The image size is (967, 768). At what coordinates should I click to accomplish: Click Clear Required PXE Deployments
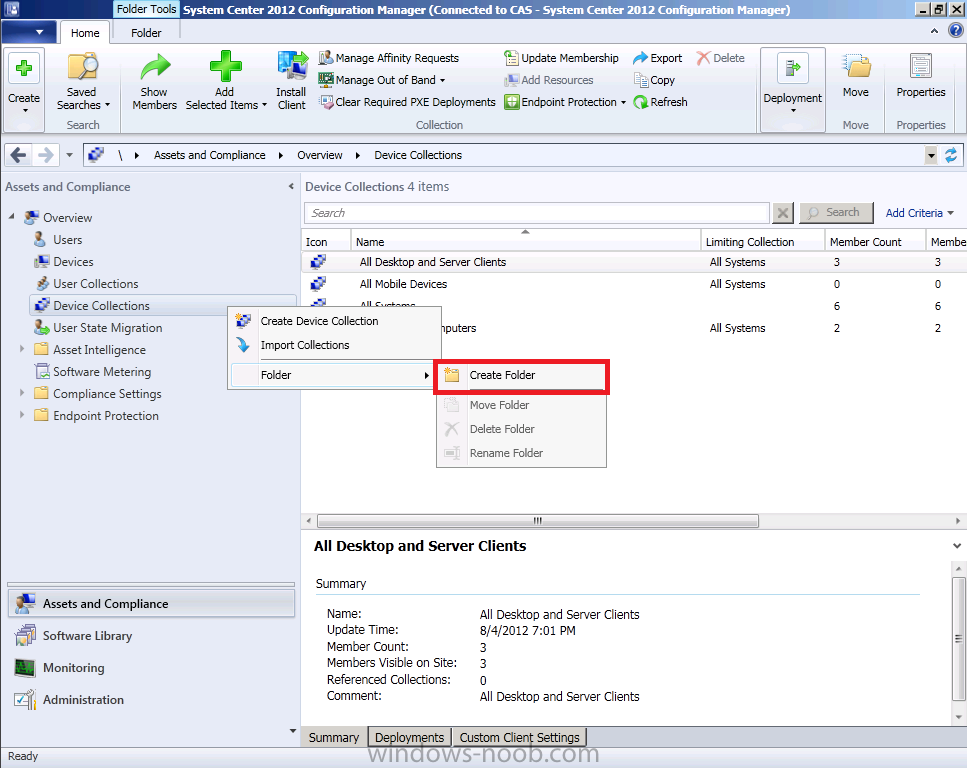coord(407,102)
